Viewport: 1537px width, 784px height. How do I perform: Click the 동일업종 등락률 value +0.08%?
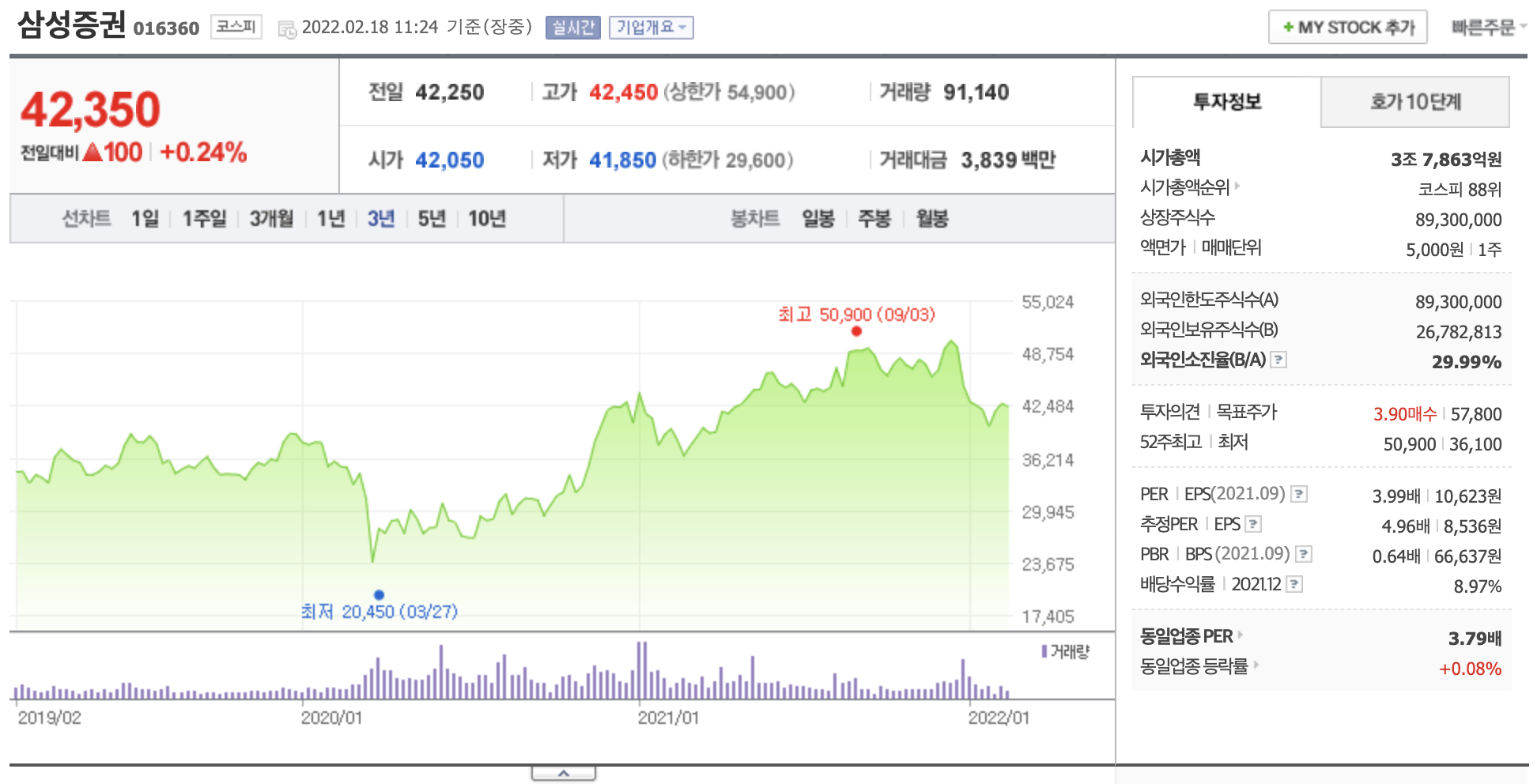tap(1470, 669)
